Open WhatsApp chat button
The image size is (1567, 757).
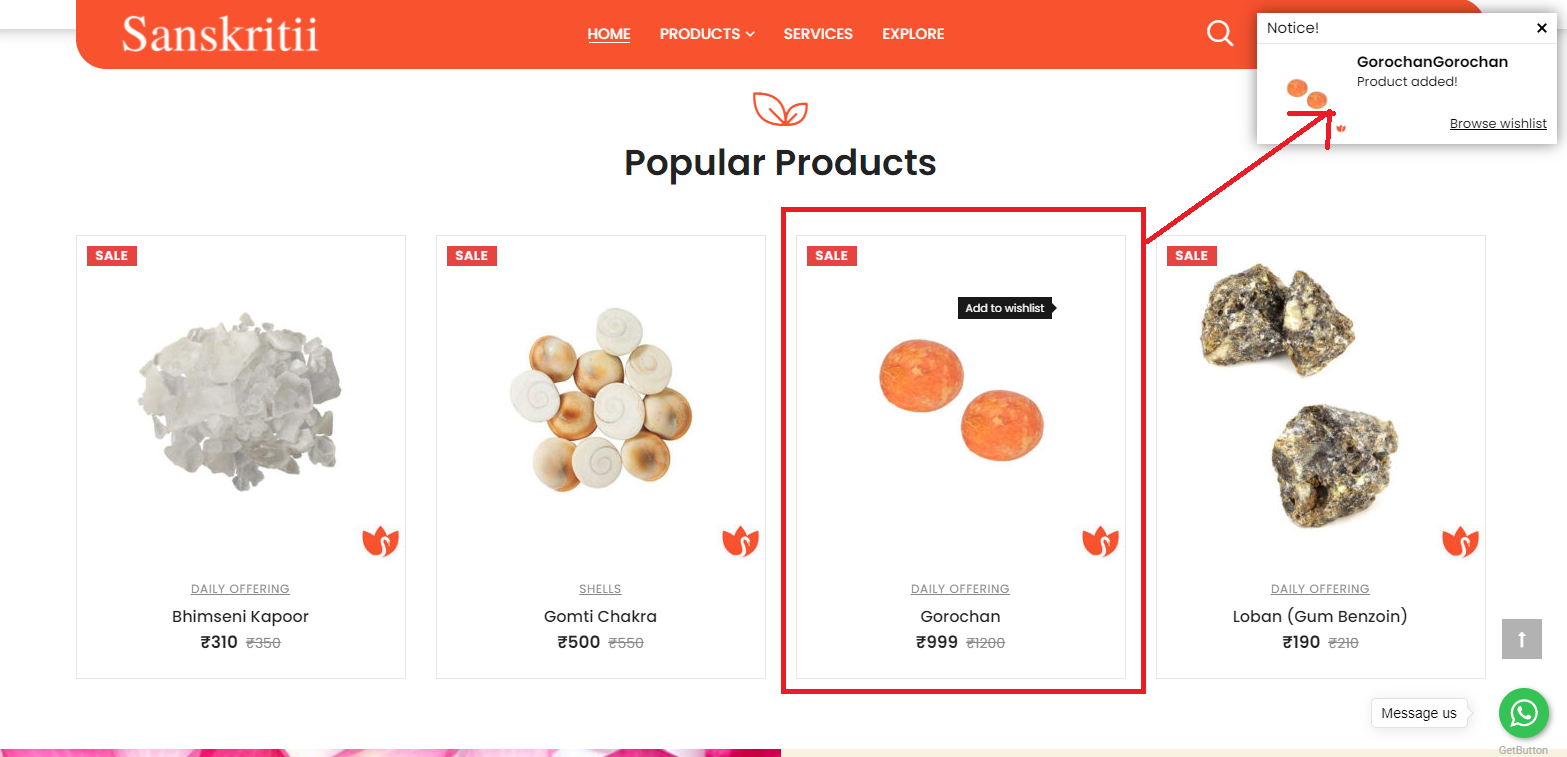point(1523,713)
